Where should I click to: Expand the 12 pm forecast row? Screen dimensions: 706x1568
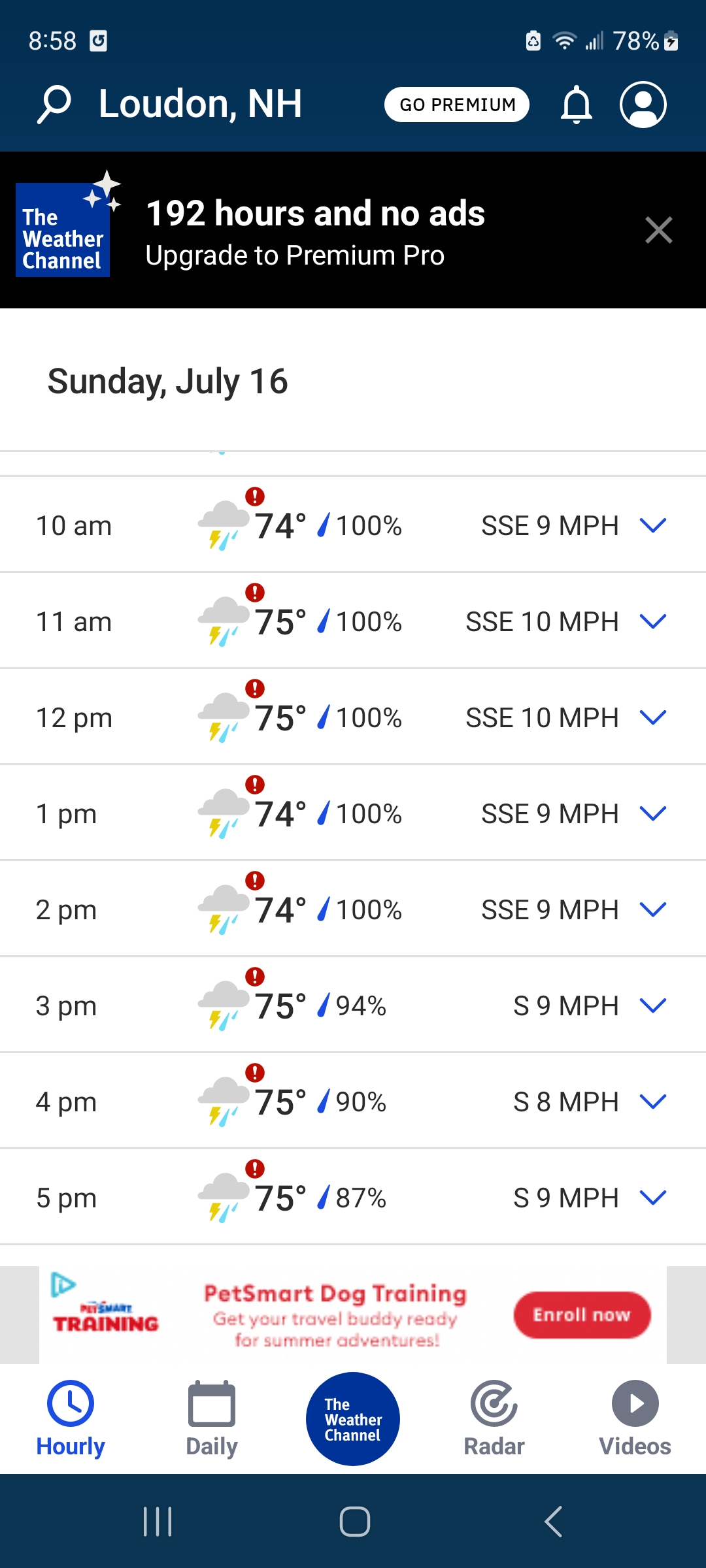[653, 717]
